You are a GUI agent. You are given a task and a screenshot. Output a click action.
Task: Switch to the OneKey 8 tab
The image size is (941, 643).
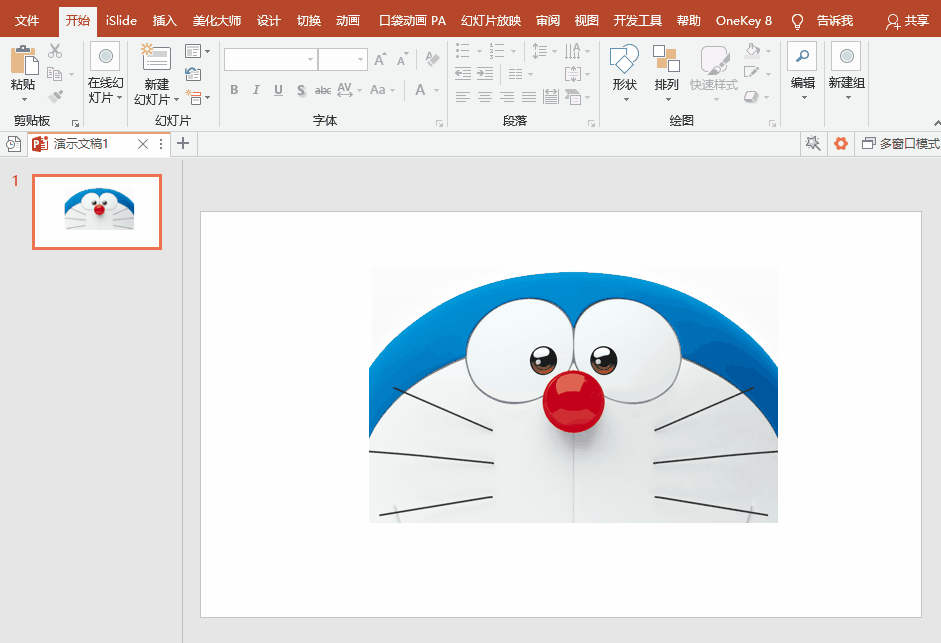744,21
